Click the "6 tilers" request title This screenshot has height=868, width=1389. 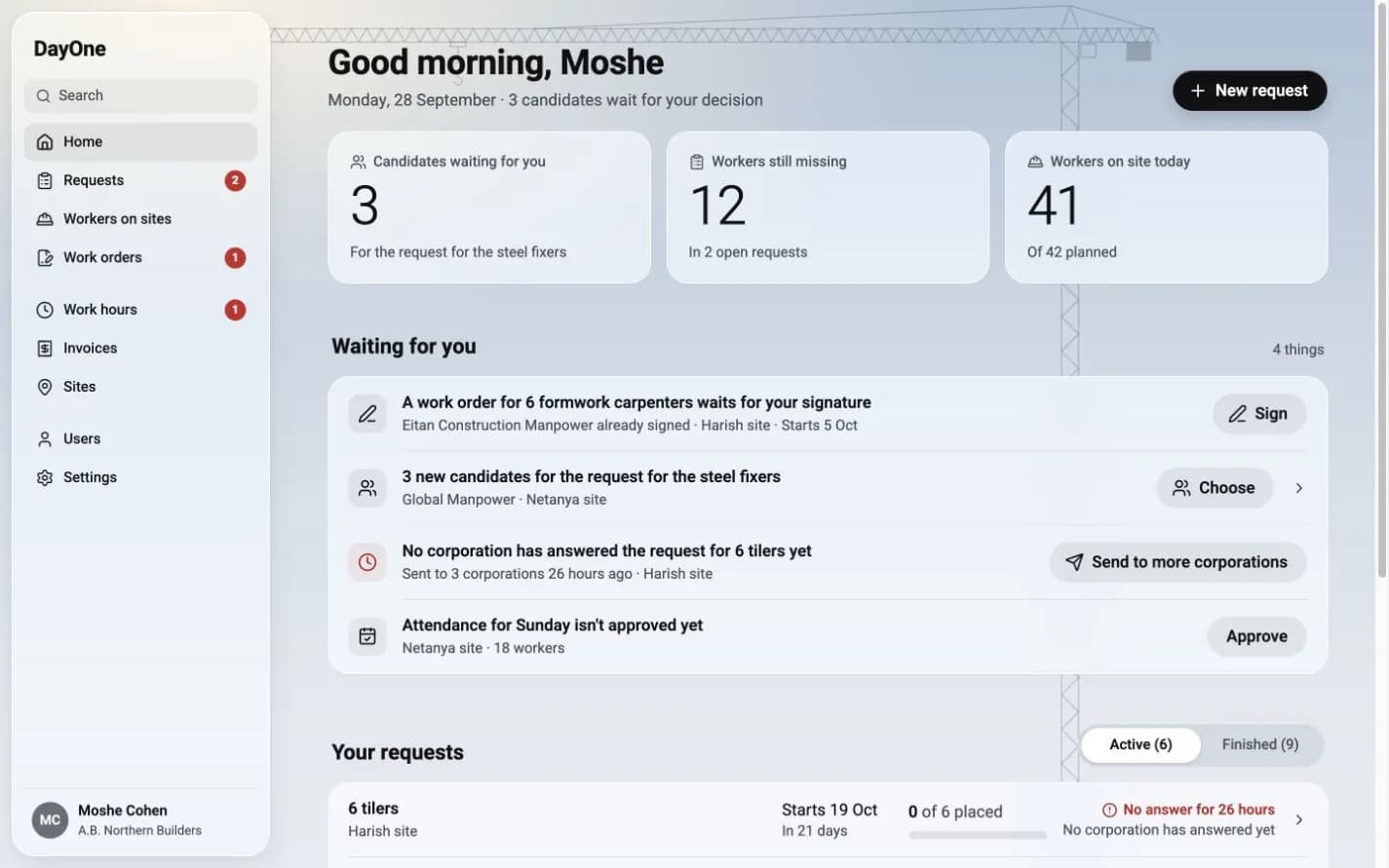pos(373,809)
